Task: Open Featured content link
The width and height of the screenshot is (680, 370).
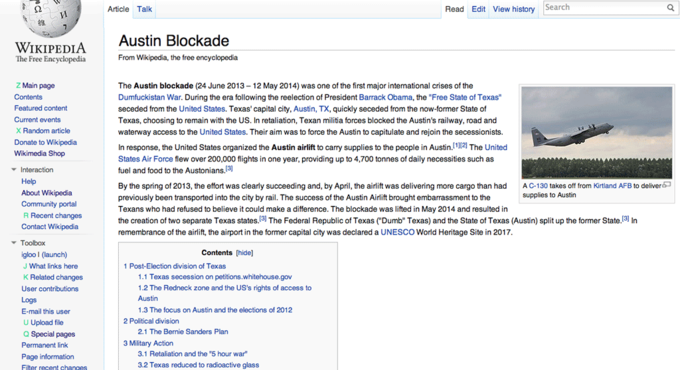Action: coord(40,108)
